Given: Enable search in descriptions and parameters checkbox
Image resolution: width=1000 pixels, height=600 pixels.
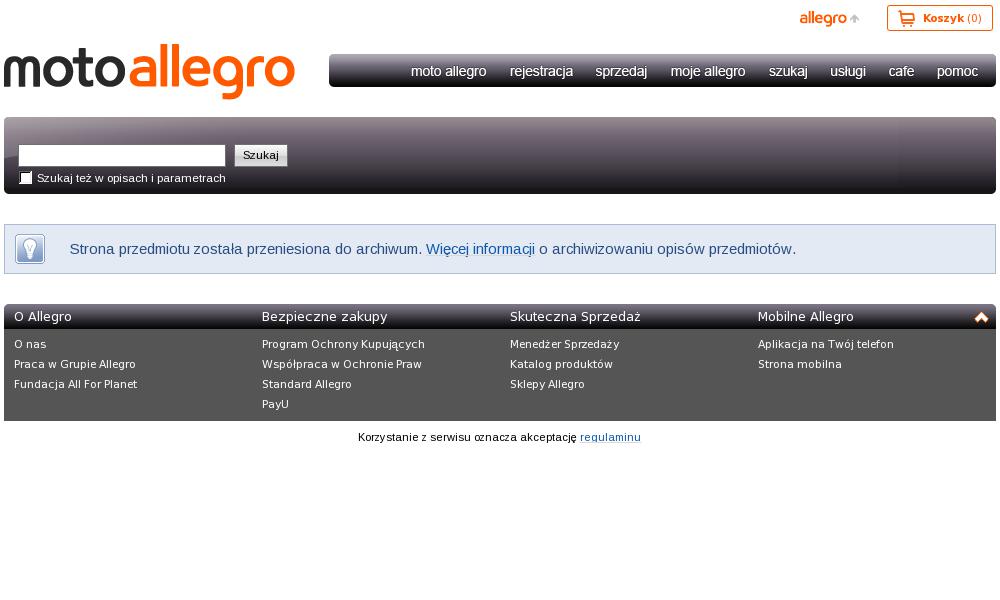Looking at the screenshot, I should [x=26, y=178].
